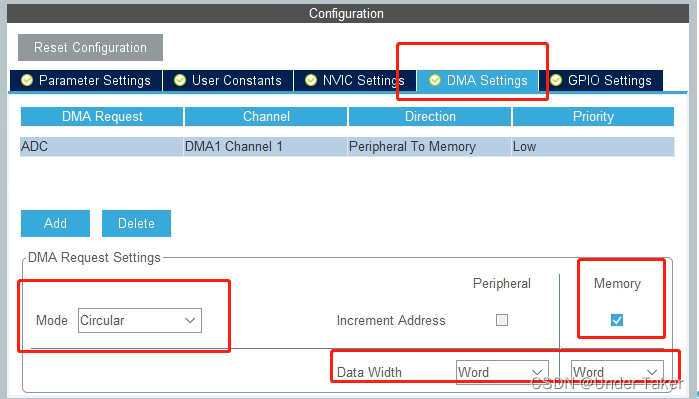Click the Low priority cell

593,147
